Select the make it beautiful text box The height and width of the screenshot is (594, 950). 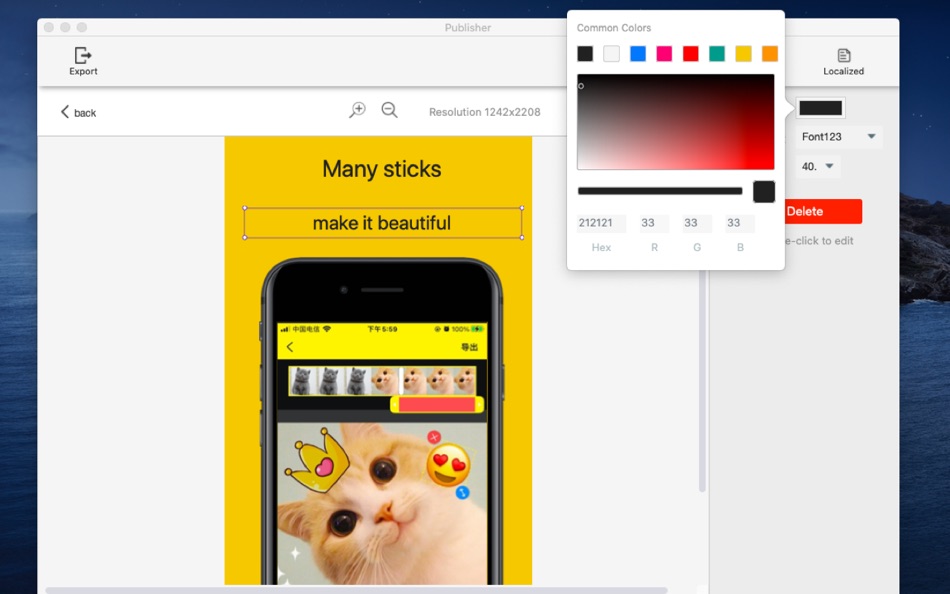pos(383,222)
